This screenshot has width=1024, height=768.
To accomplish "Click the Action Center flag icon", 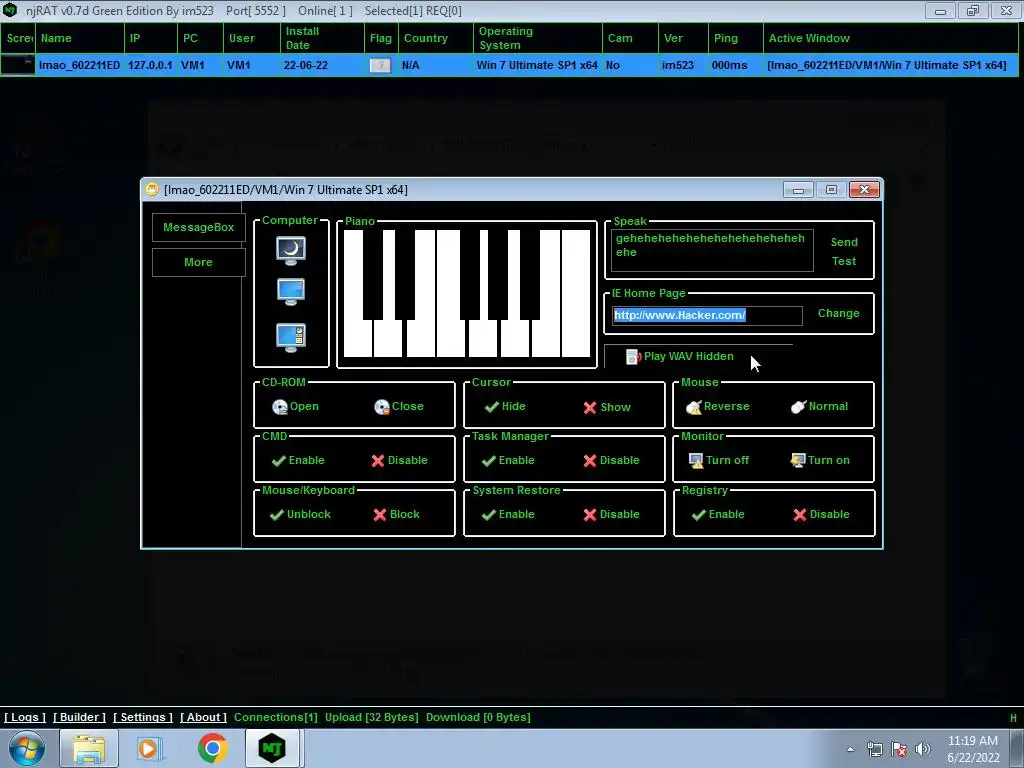I will click(899, 749).
